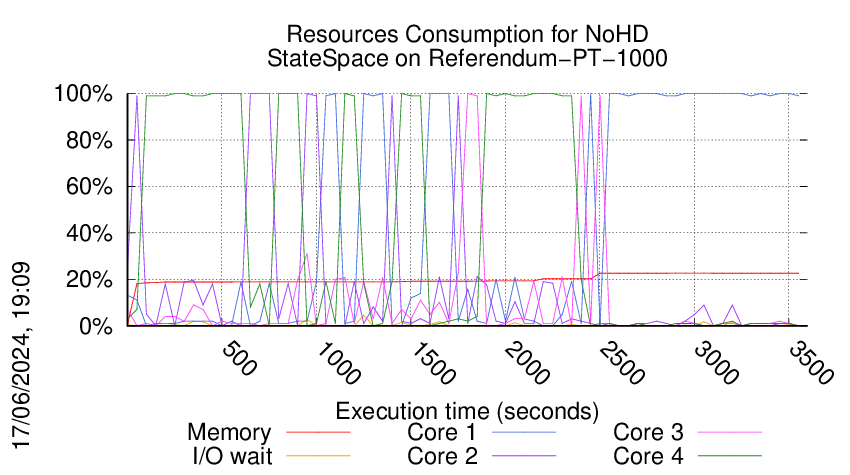Click the pink Core 3 legend line sample
The image size is (850, 475).
pos(730,432)
